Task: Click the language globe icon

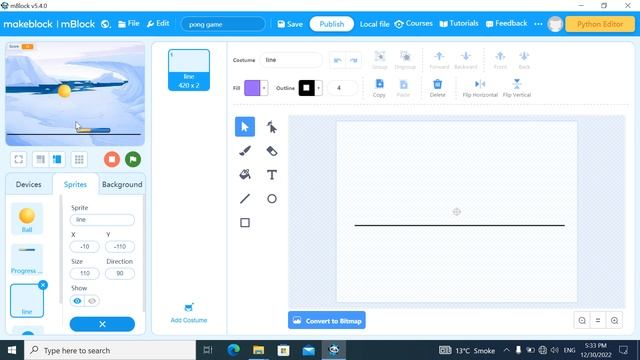Action: pyautogui.click(x=106, y=24)
